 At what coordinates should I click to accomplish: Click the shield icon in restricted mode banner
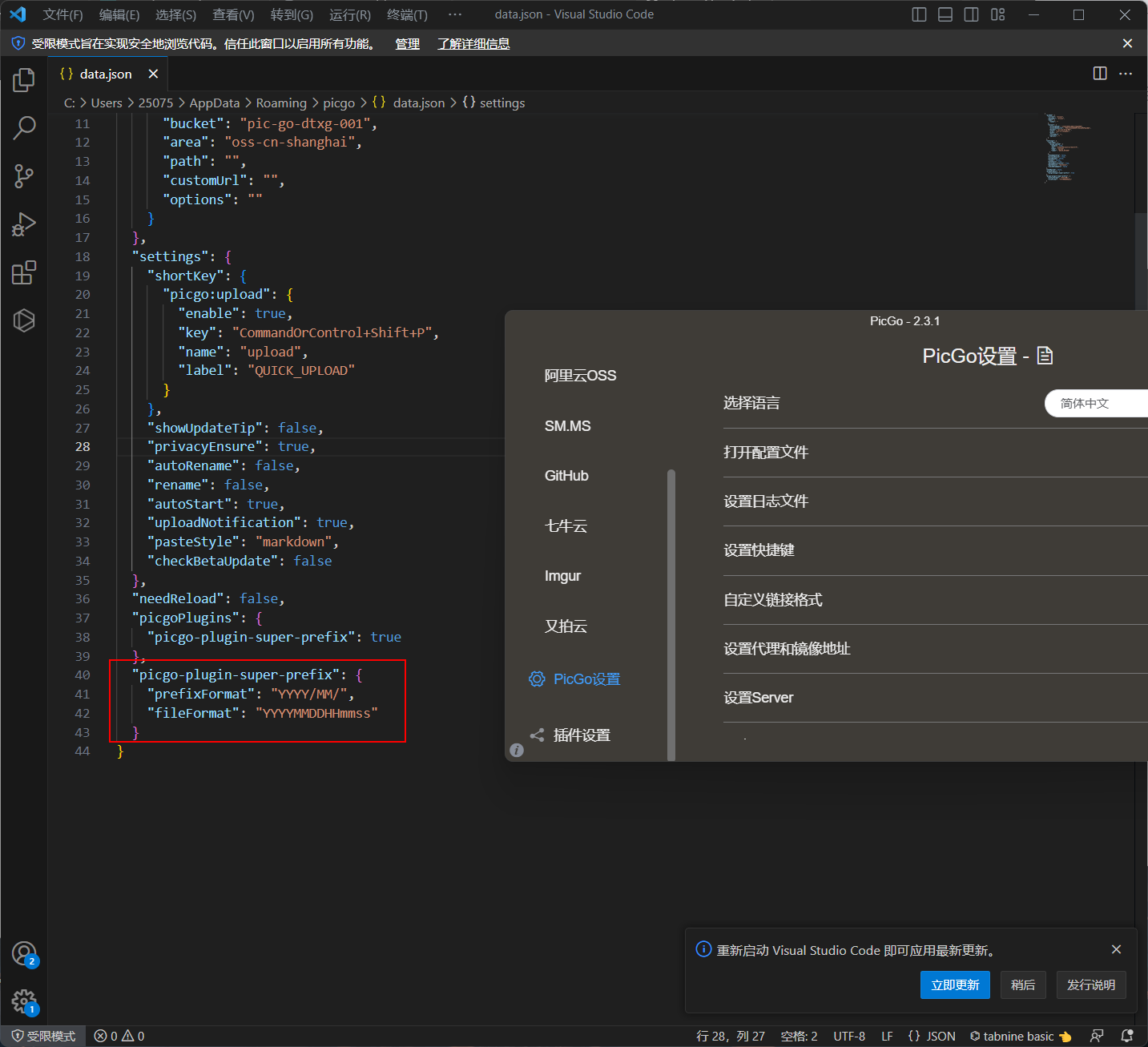(x=18, y=43)
